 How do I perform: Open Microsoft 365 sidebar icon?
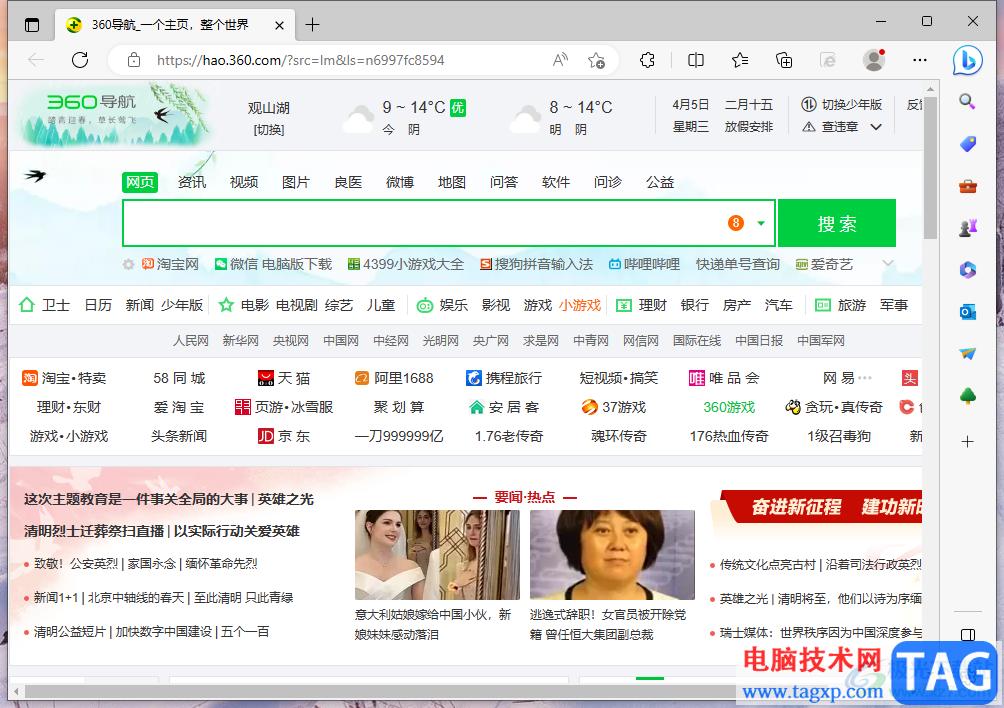pos(968,270)
